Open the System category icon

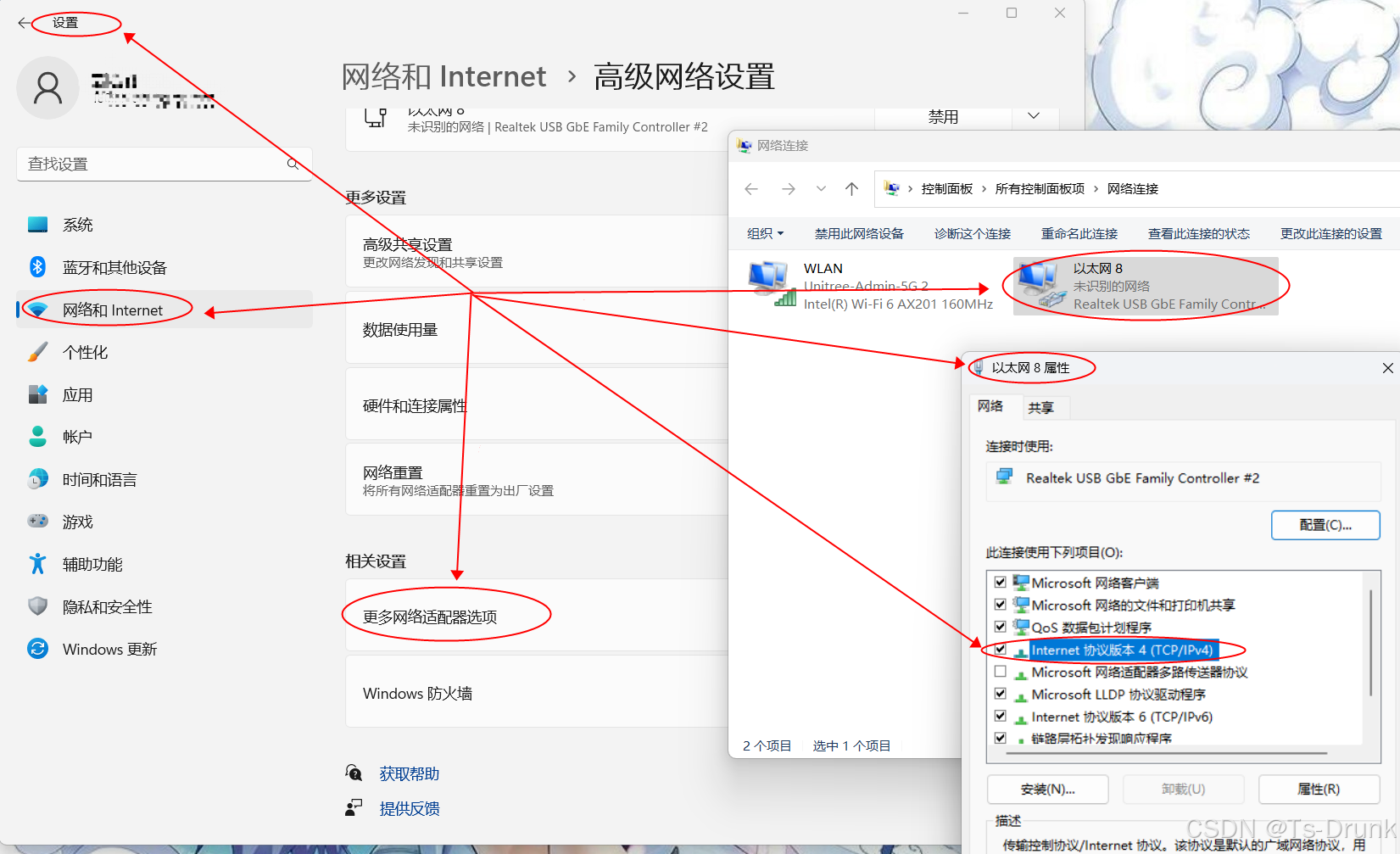tap(37, 225)
